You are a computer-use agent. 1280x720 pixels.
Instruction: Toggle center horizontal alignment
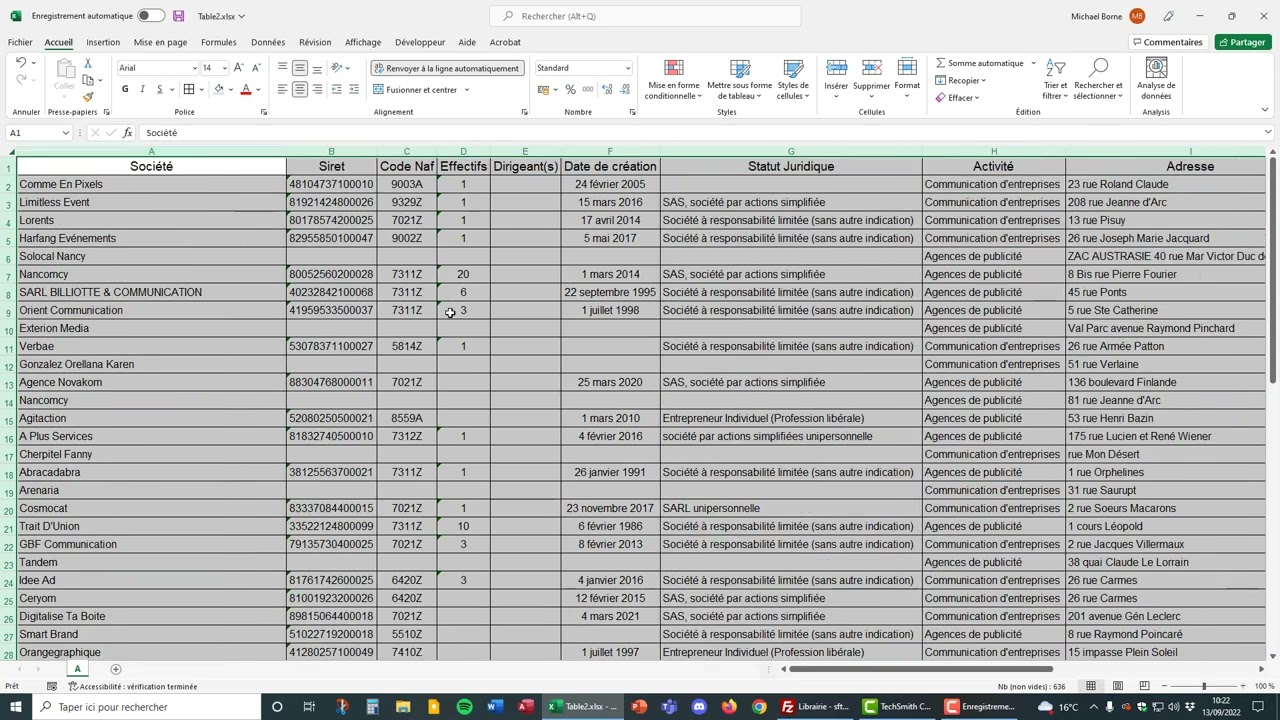pos(300,89)
